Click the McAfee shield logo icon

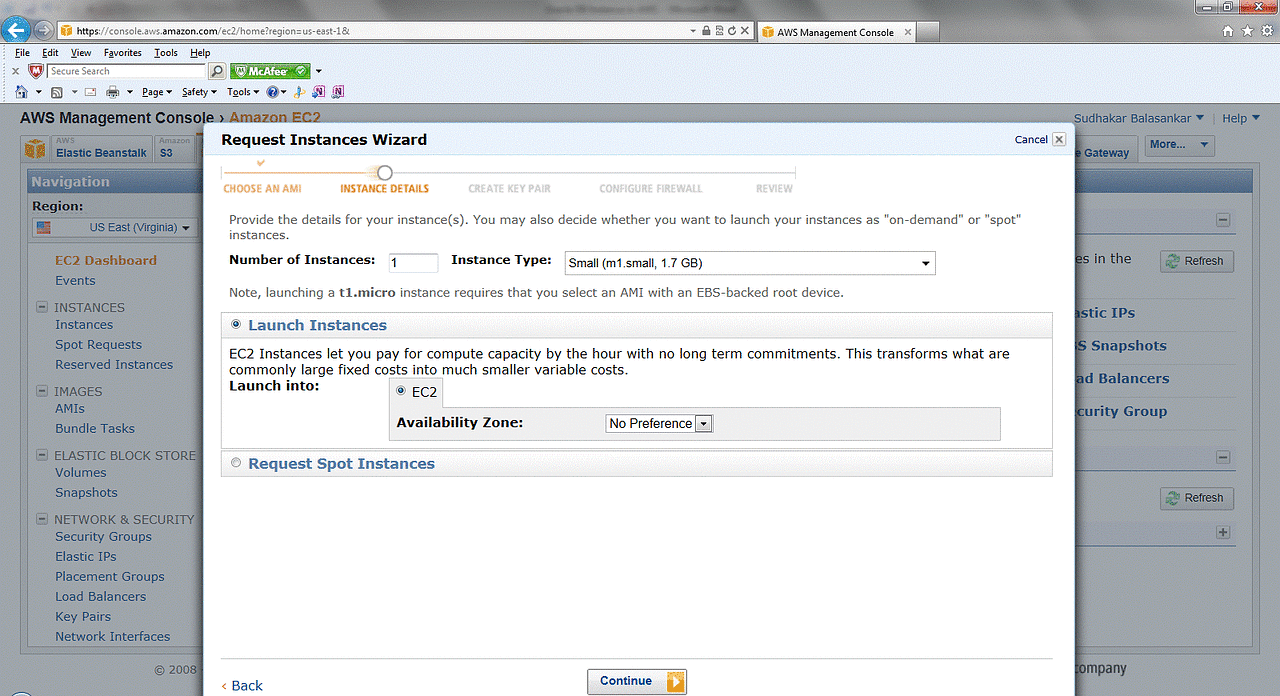pos(36,71)
